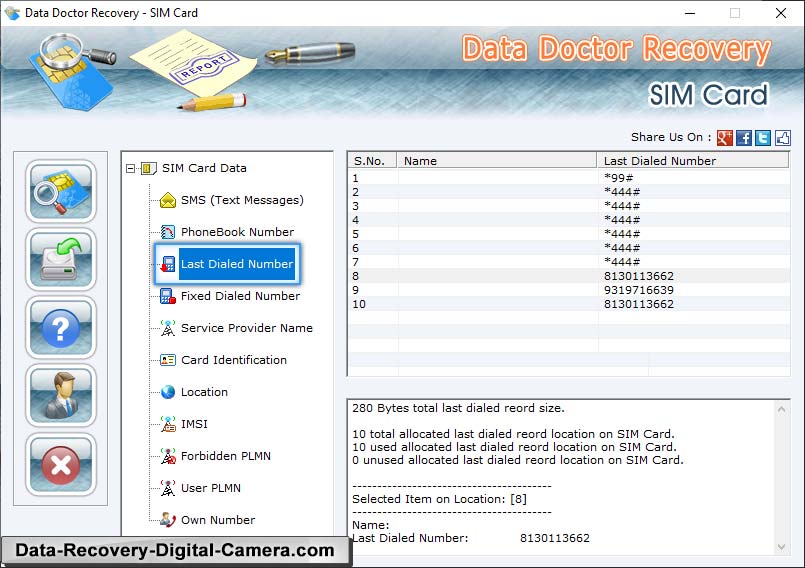Viewport: 805px width, 568px height.
Task: Click details pane scrollbar up arrow
Action: (781, 409)
